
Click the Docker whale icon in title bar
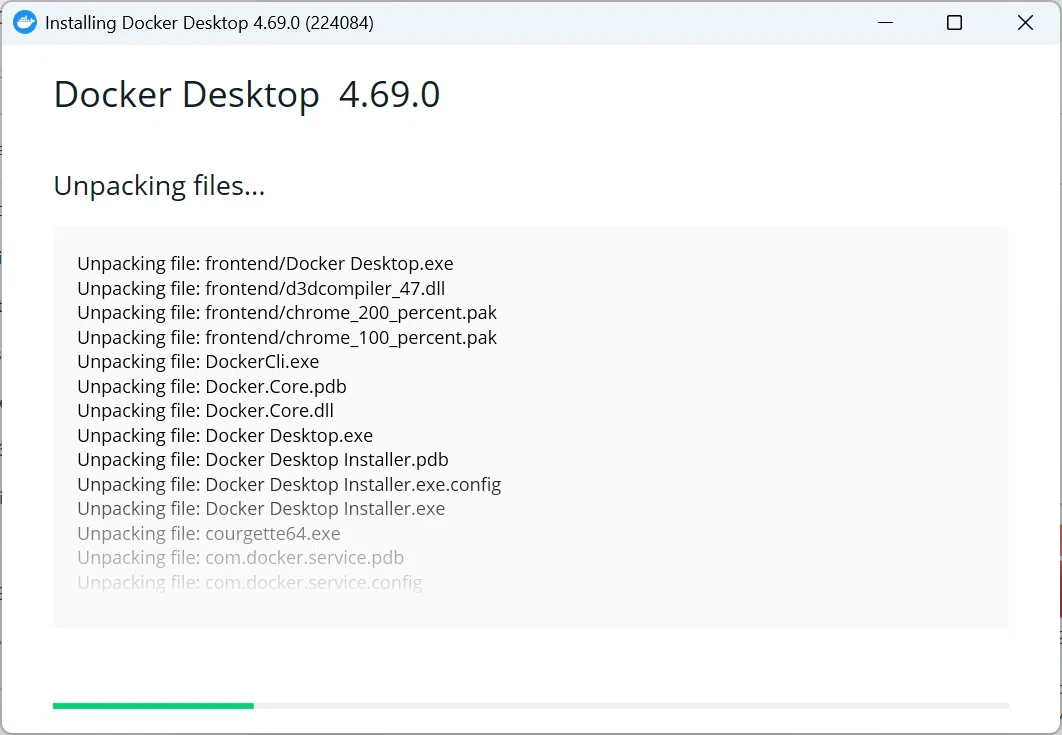coord(25,22)
